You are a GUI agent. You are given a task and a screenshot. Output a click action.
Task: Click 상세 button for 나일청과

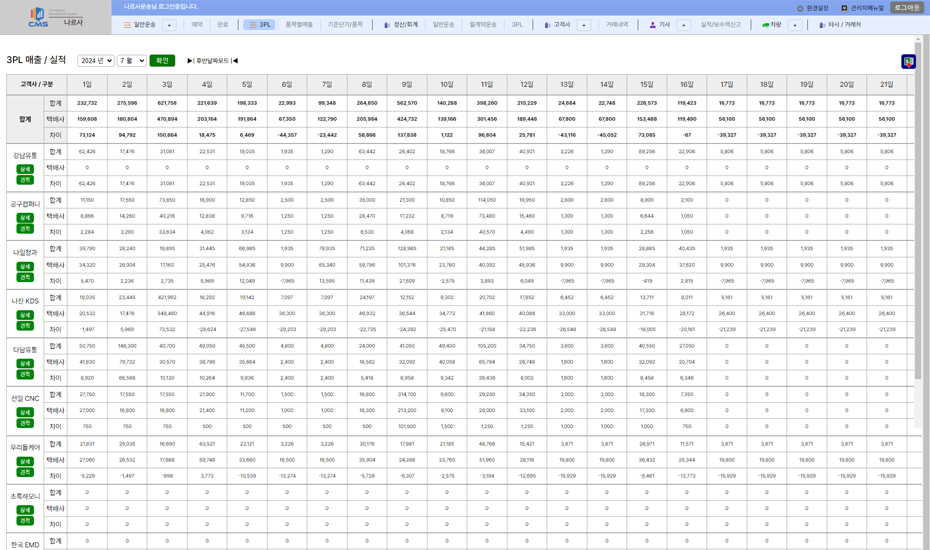pyautogui.click(x=25, y=266)
